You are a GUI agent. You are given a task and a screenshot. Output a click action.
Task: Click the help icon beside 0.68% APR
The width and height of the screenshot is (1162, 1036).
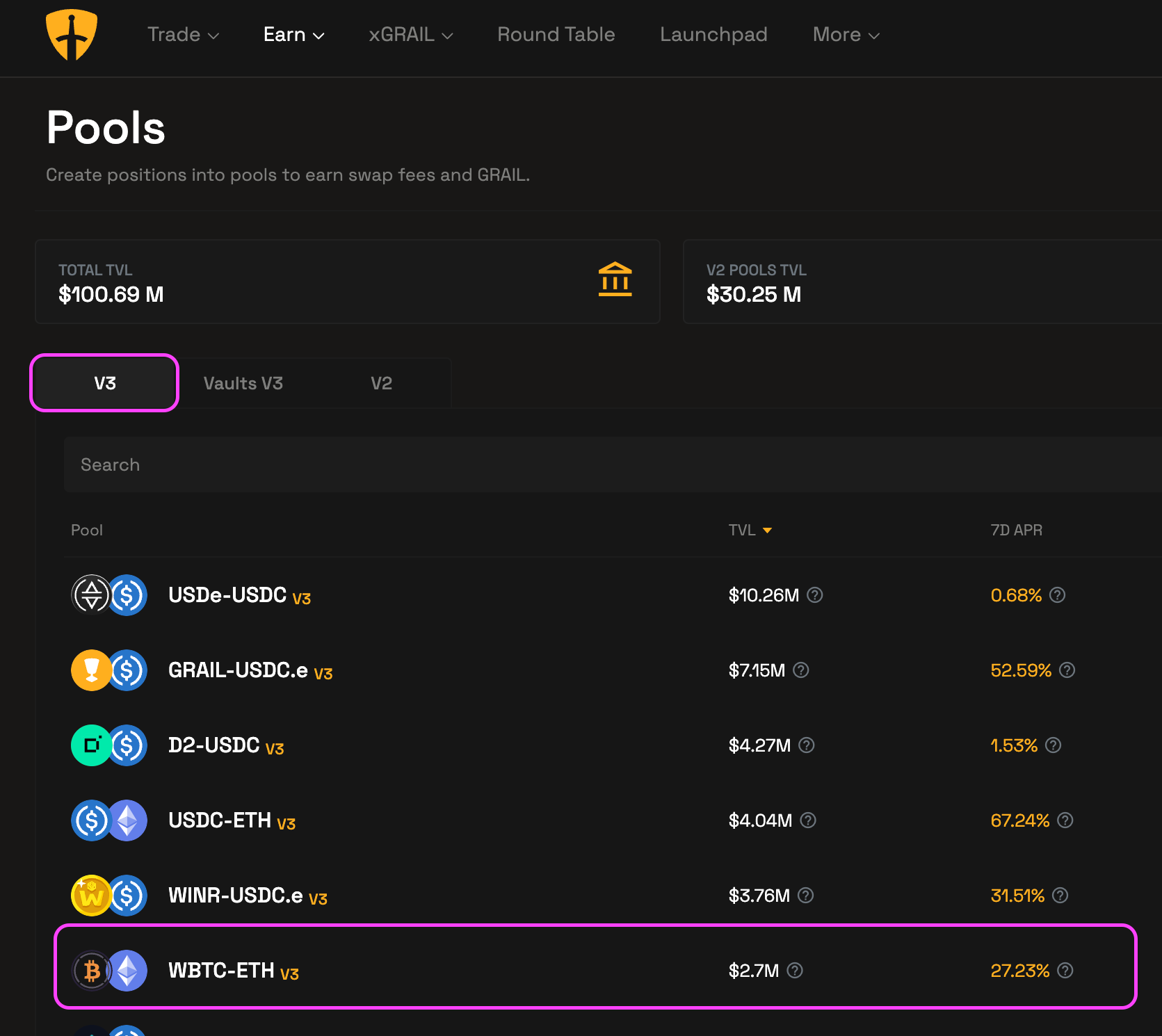coord(1058,595)
